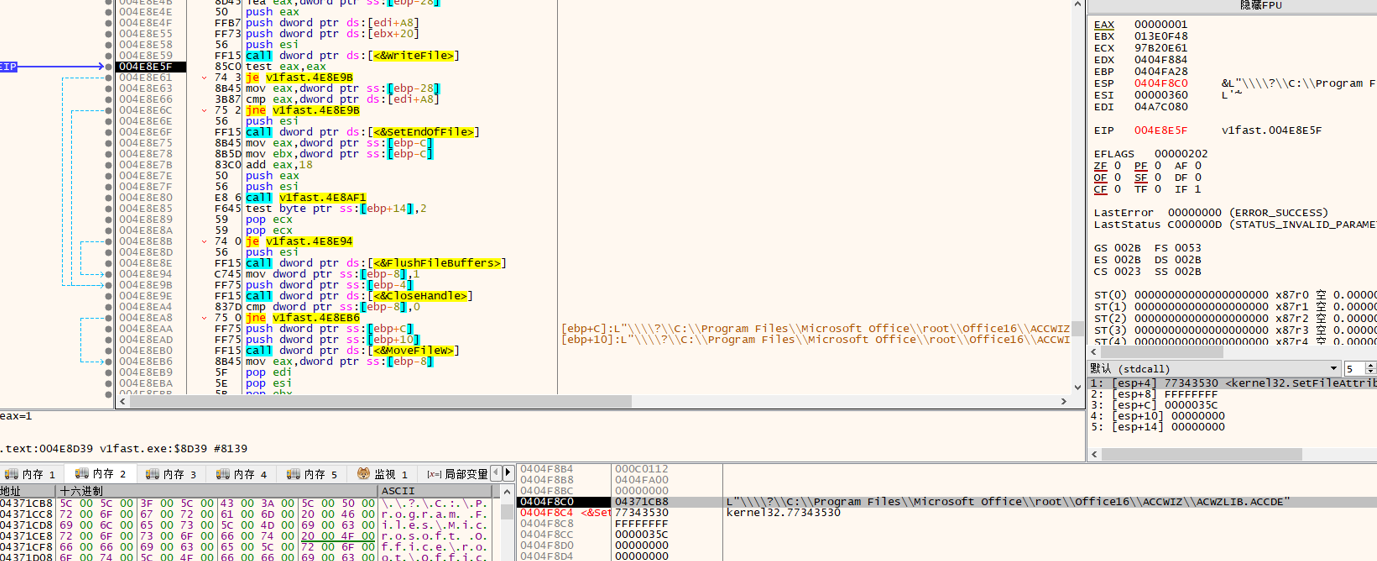Select the 内存 5 tab

tap(313, 474)
